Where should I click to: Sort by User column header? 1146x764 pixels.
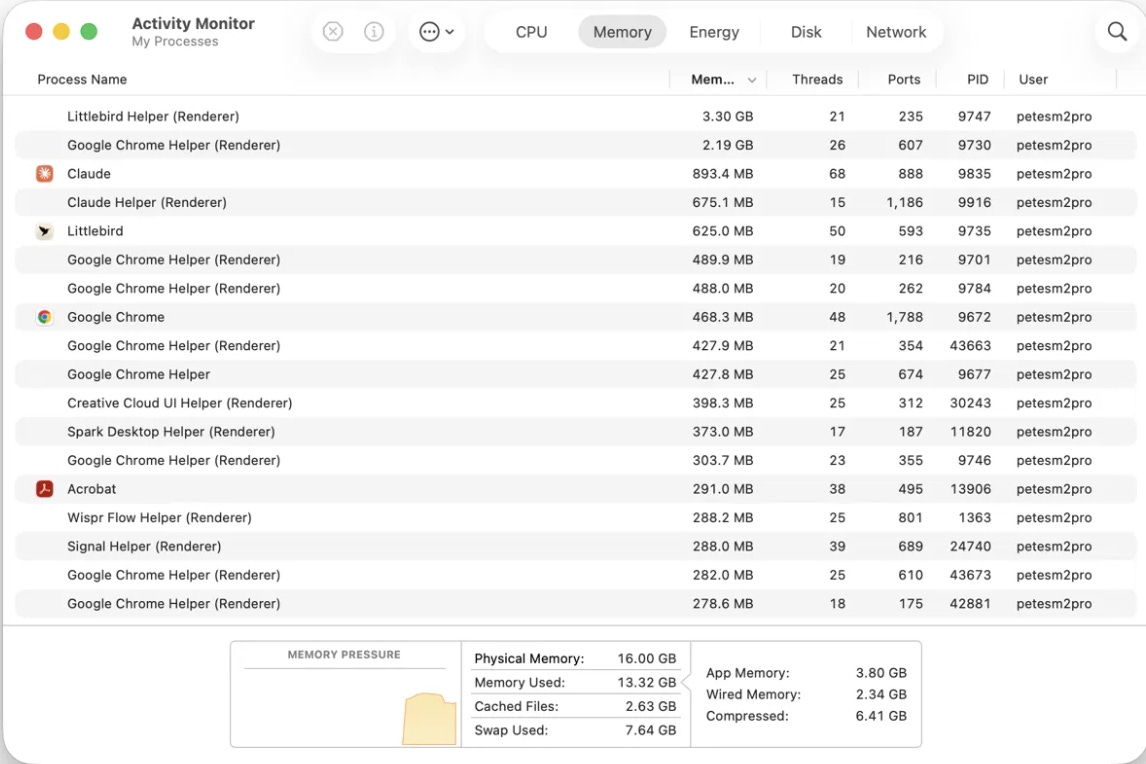[x=1033, y=80]
